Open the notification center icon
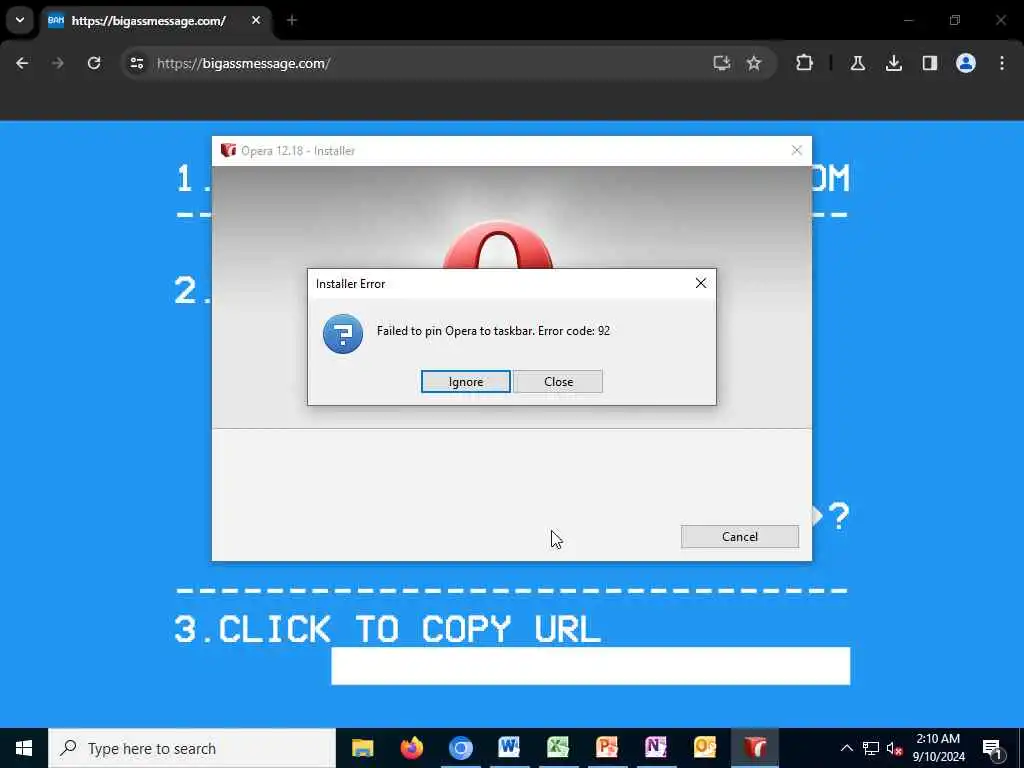 (993, 748)
